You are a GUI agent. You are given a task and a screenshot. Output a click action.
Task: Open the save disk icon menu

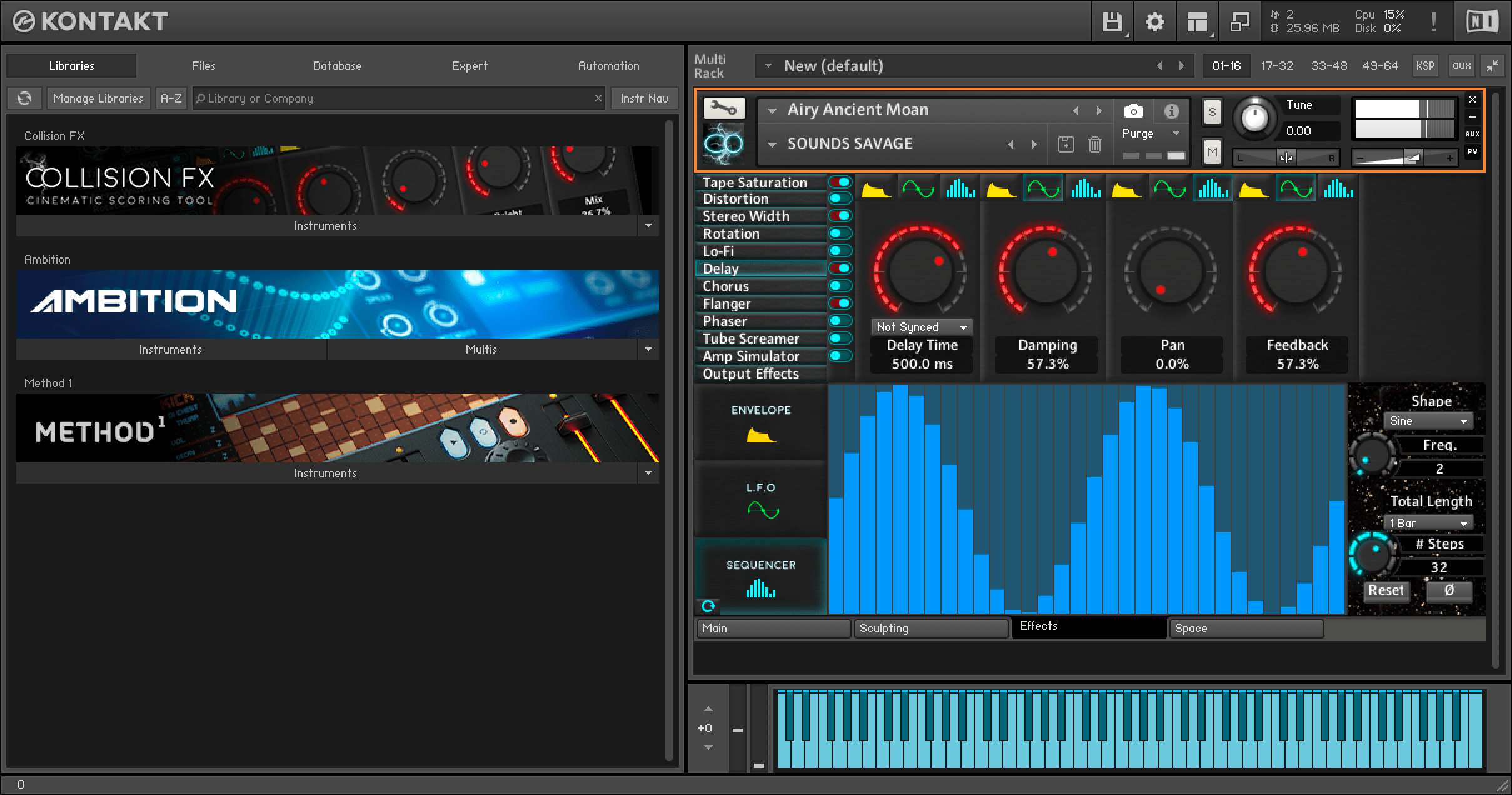tap(1112, 22)
